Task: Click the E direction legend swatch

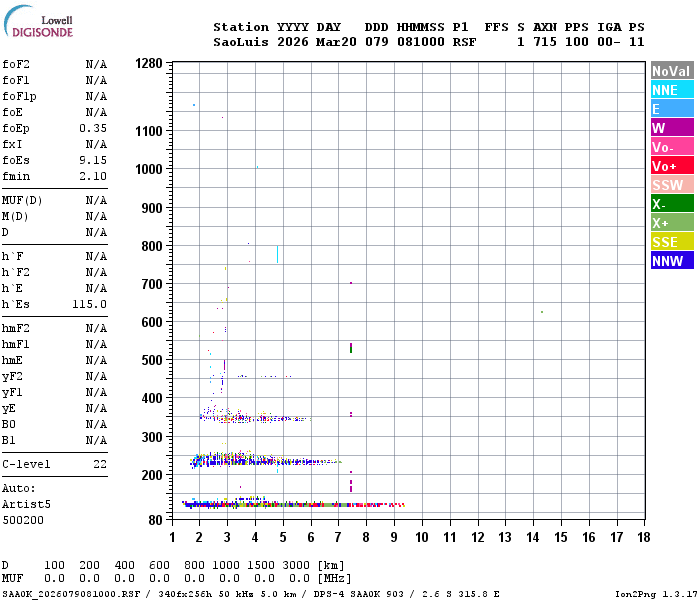Action: pyautogui.click(x=672, y=109)
